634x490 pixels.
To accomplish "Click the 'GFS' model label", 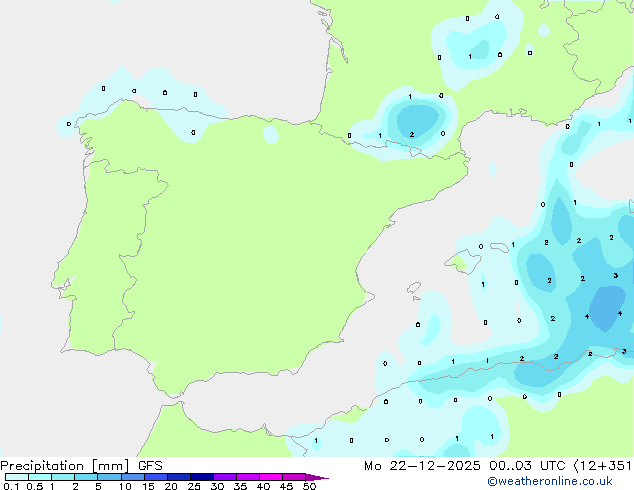I will tap(150, 466).
